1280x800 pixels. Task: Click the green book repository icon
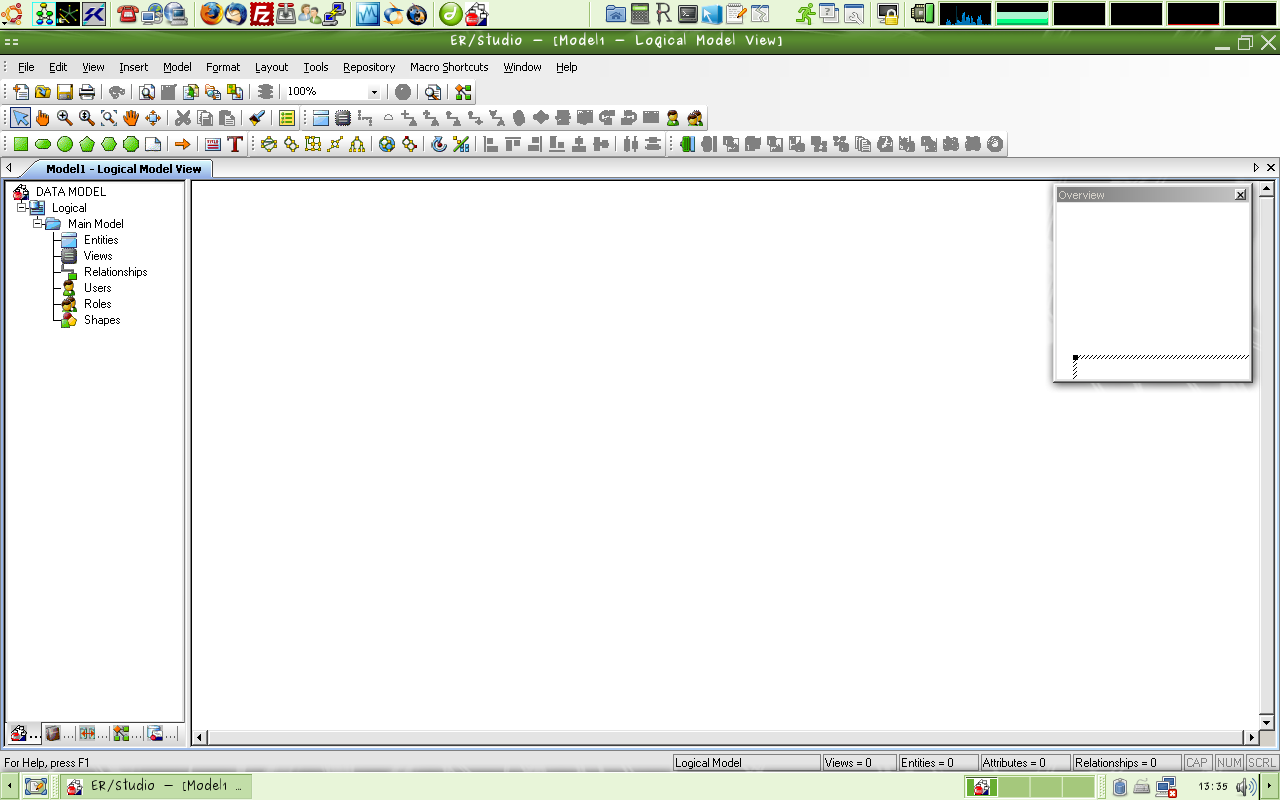pos(687,144)
